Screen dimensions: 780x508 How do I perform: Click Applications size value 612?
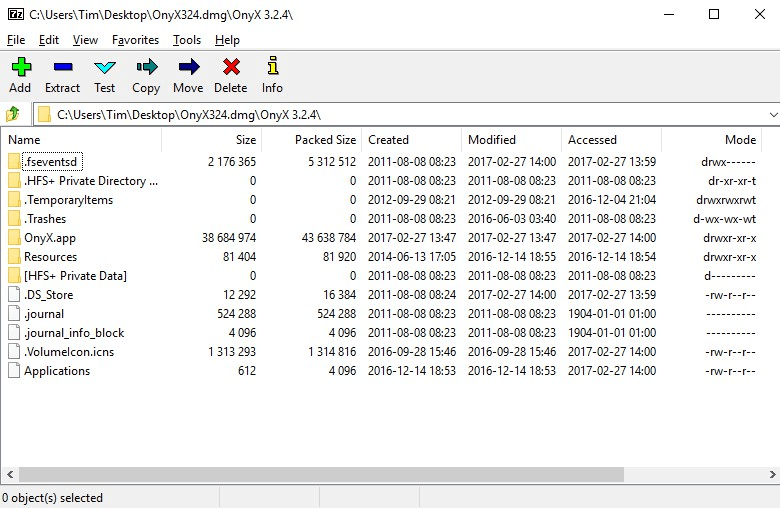[247, 371]
